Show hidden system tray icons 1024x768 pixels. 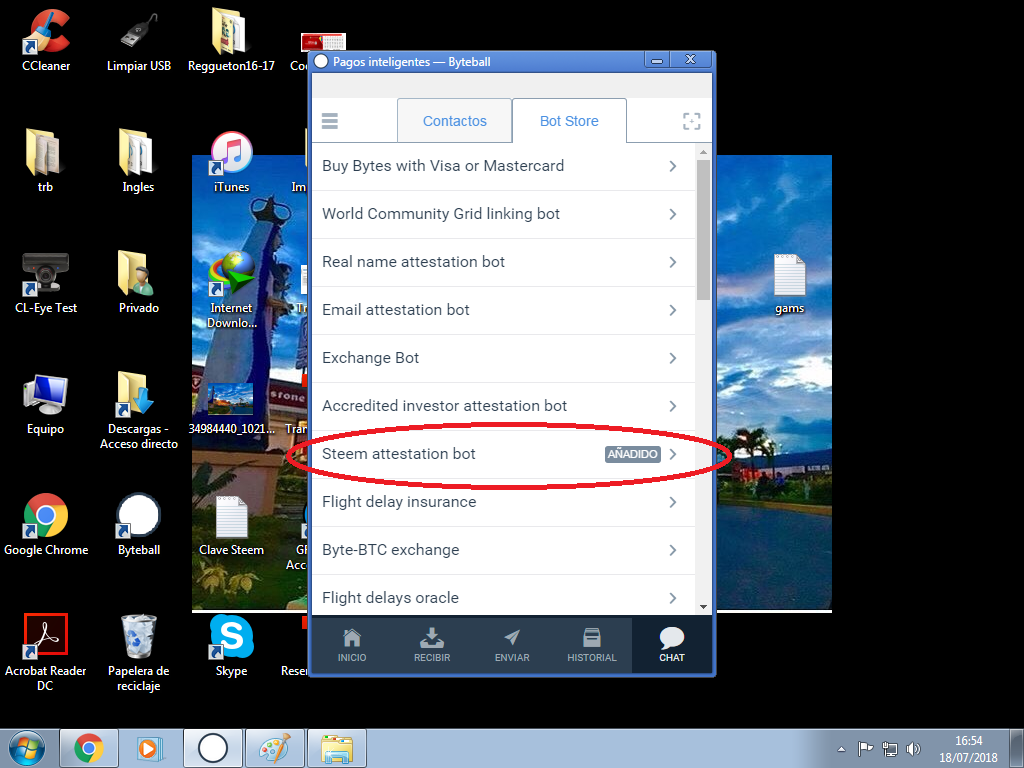tap(841, 749)
